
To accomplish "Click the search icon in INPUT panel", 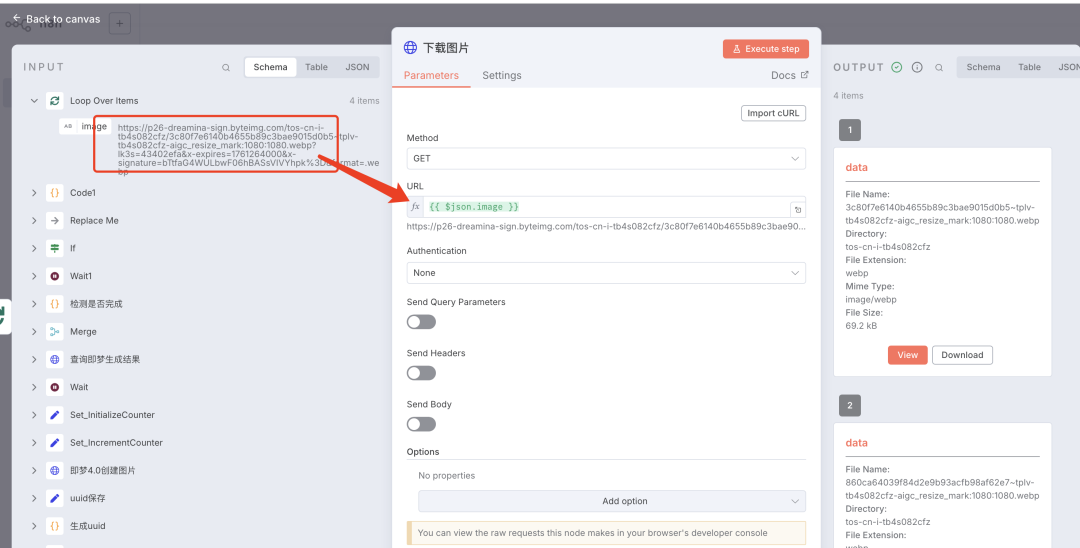I will coord(226,68).
